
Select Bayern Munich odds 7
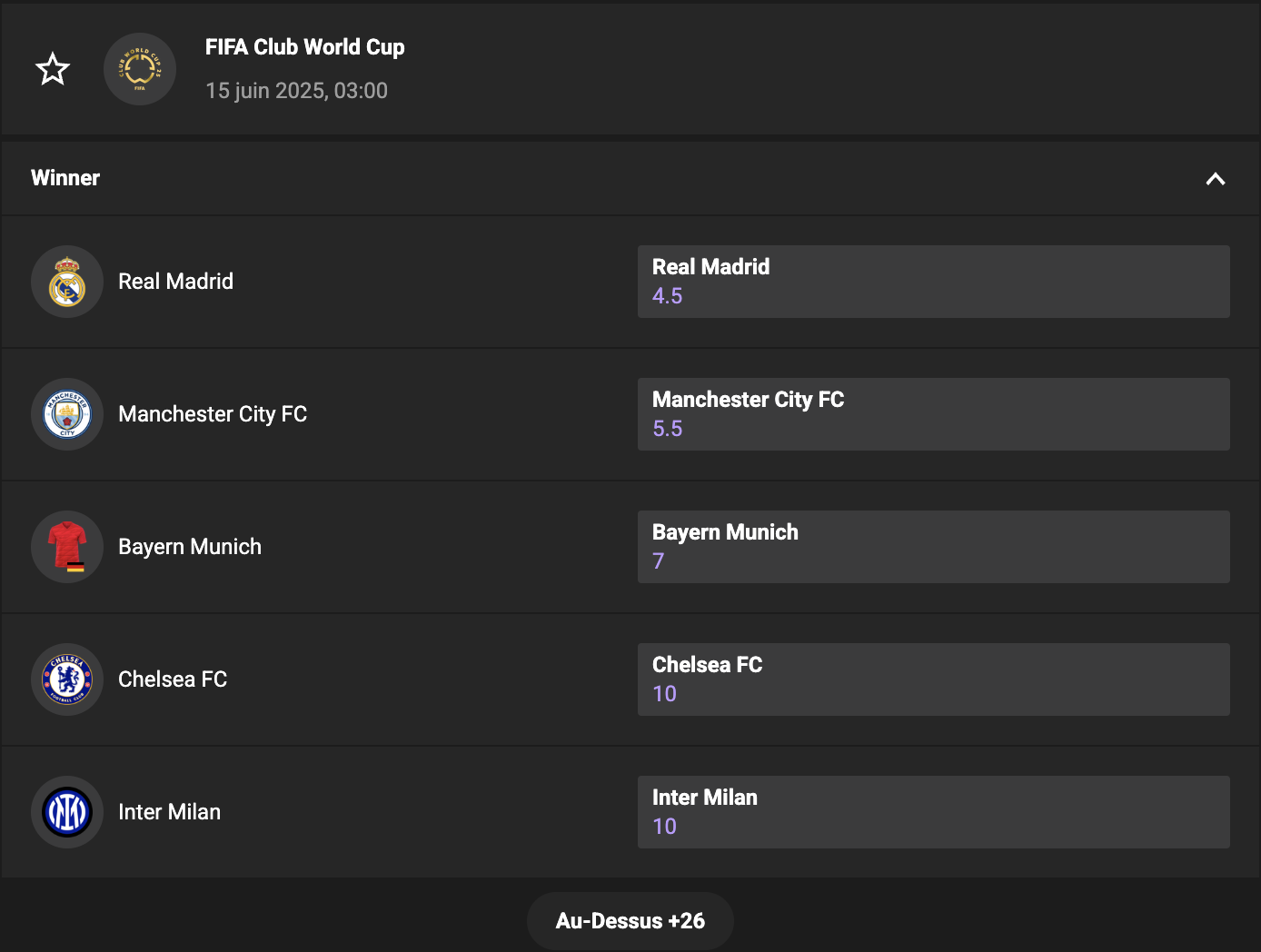pos(933,547)
